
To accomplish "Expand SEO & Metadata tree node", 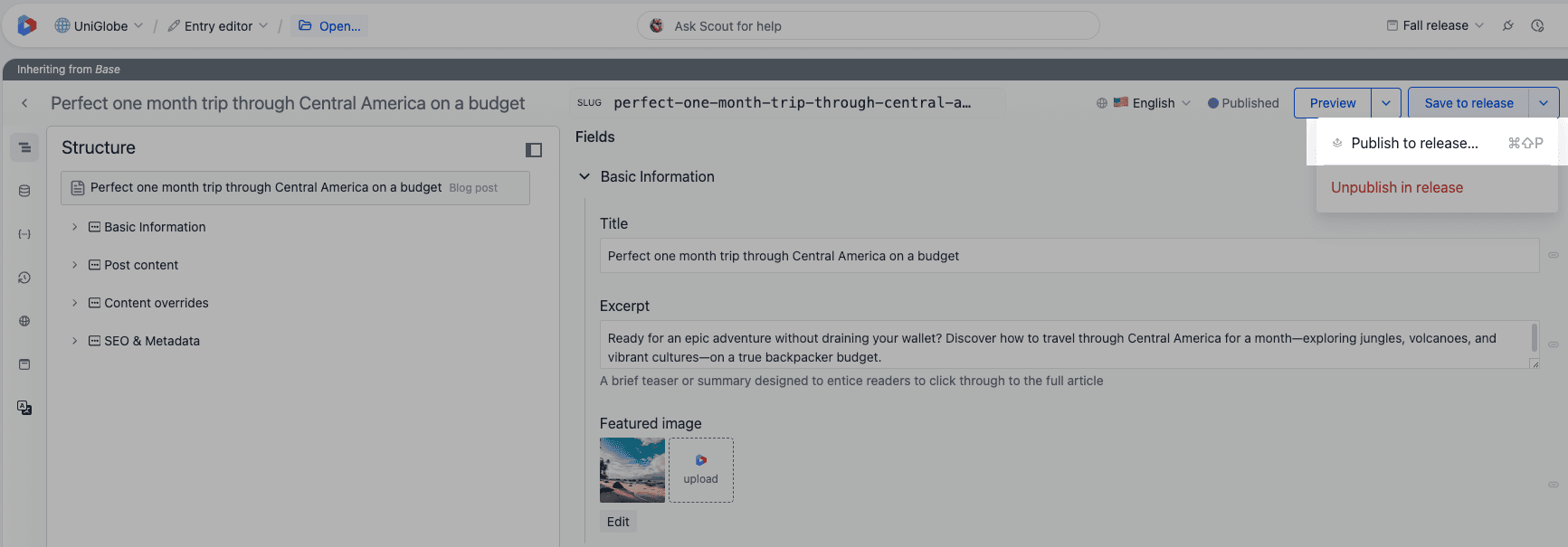I will (74, 341).
